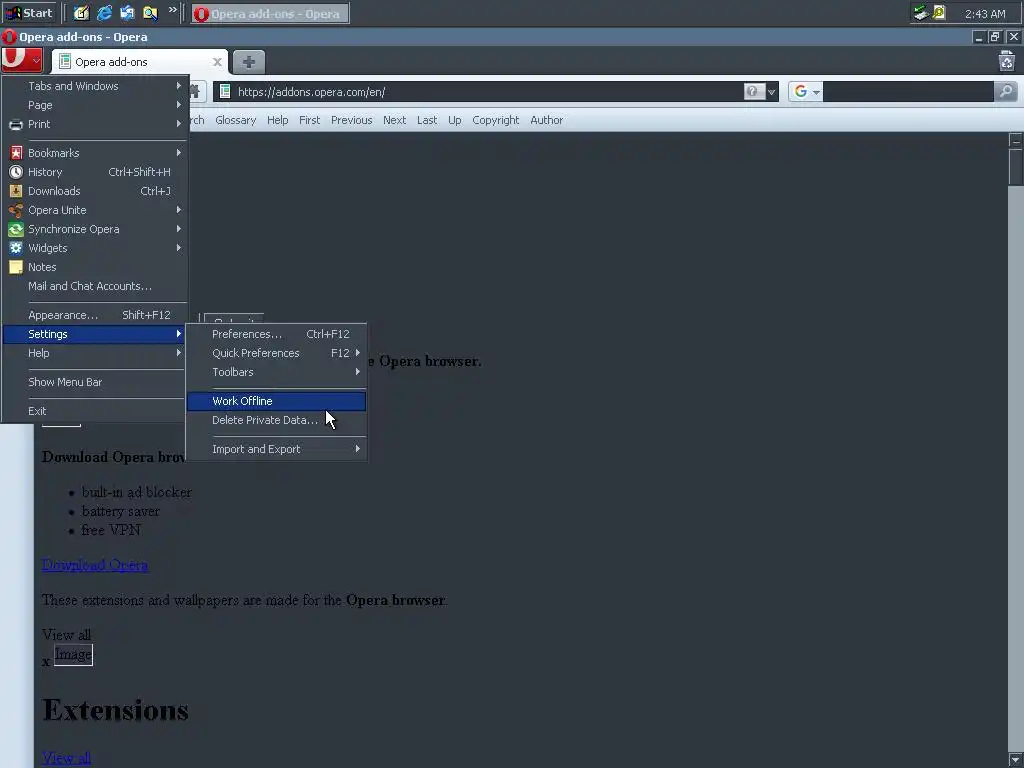This screenshot has width=1024, height=768.
Task: Open Appearance dialog
Action: tap(95, 315)
